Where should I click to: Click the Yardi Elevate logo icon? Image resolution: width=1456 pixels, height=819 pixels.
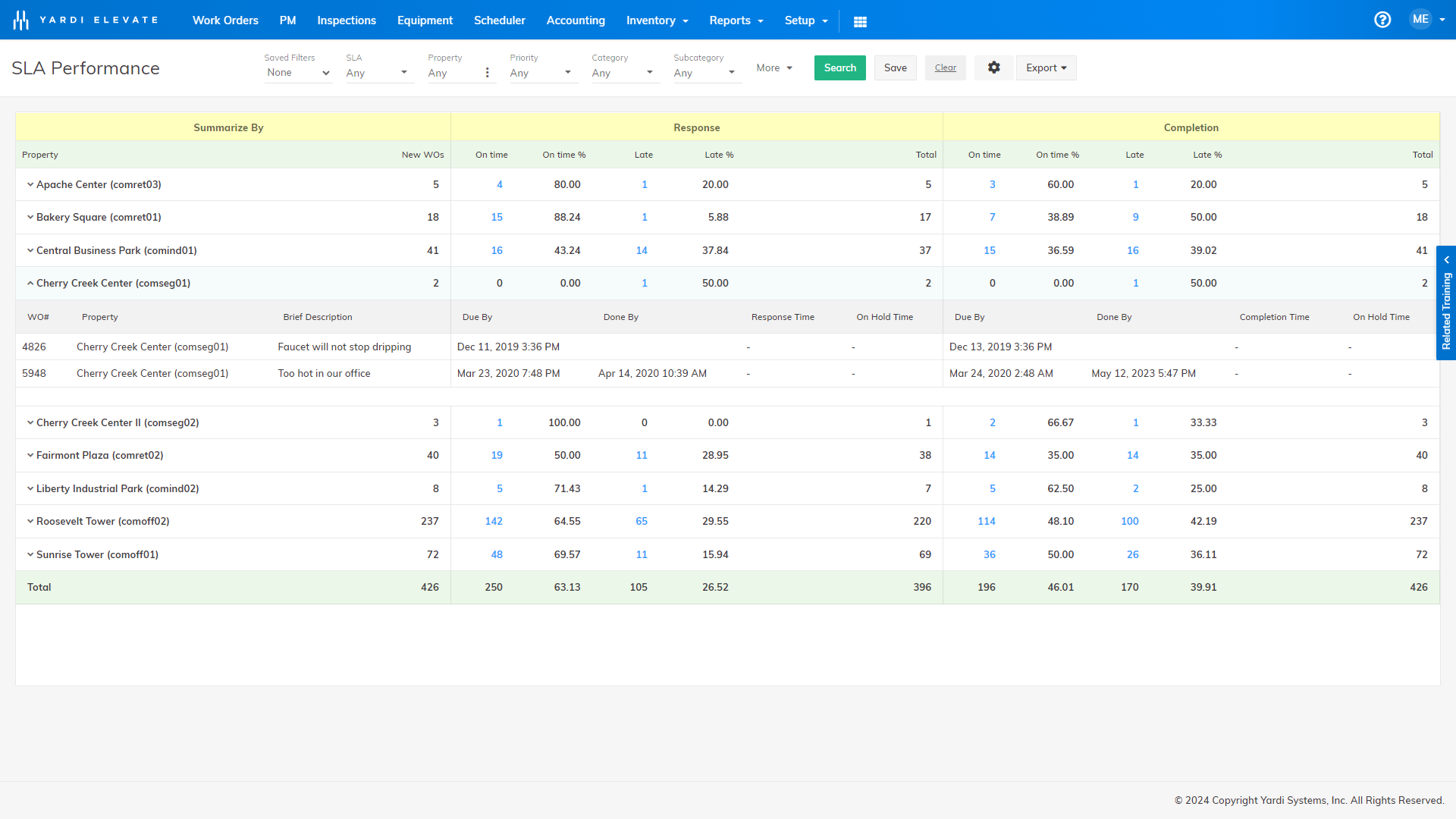tap(21, 18)
